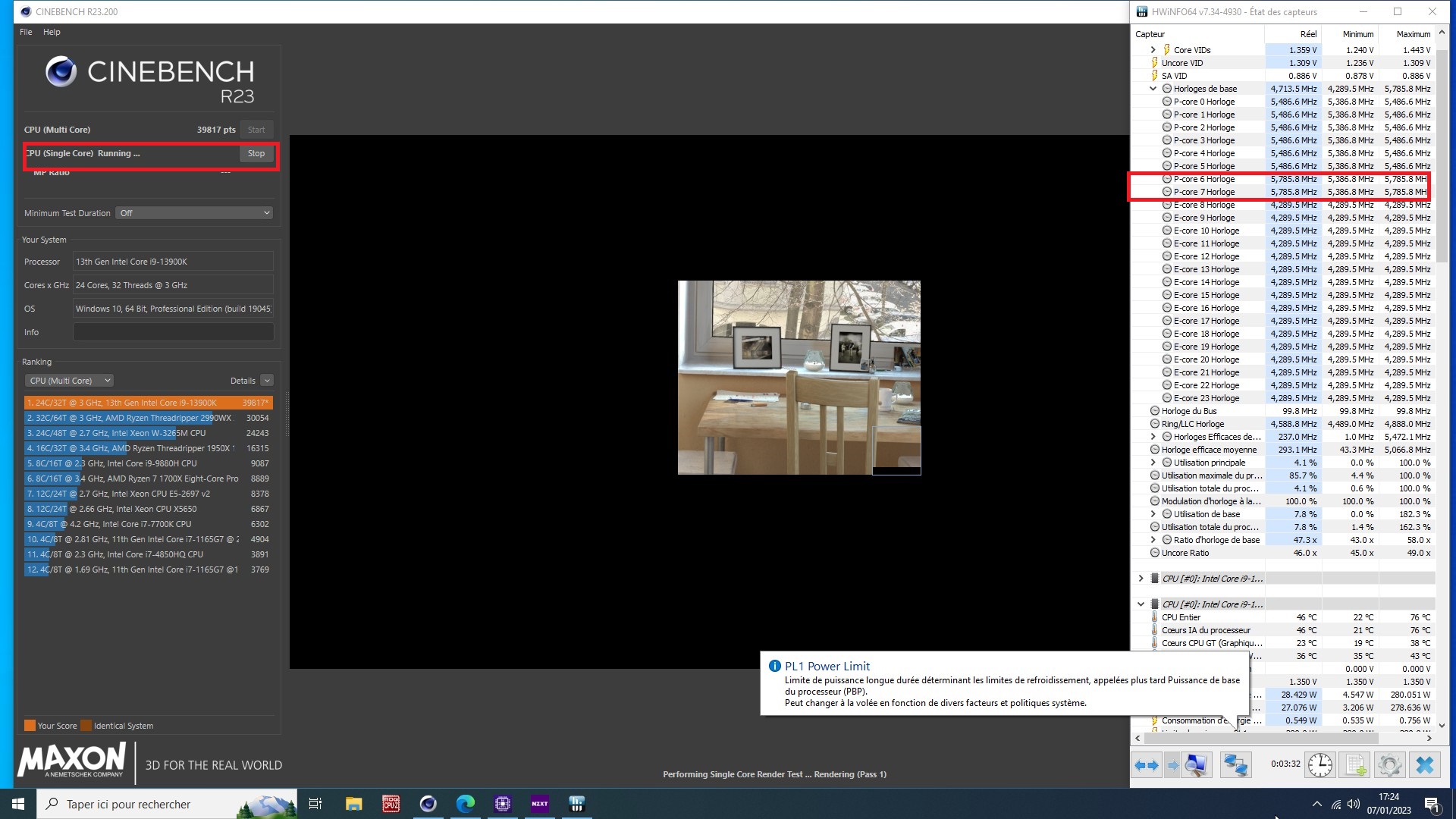Open Task View from the taskbar

pos(315,804)
